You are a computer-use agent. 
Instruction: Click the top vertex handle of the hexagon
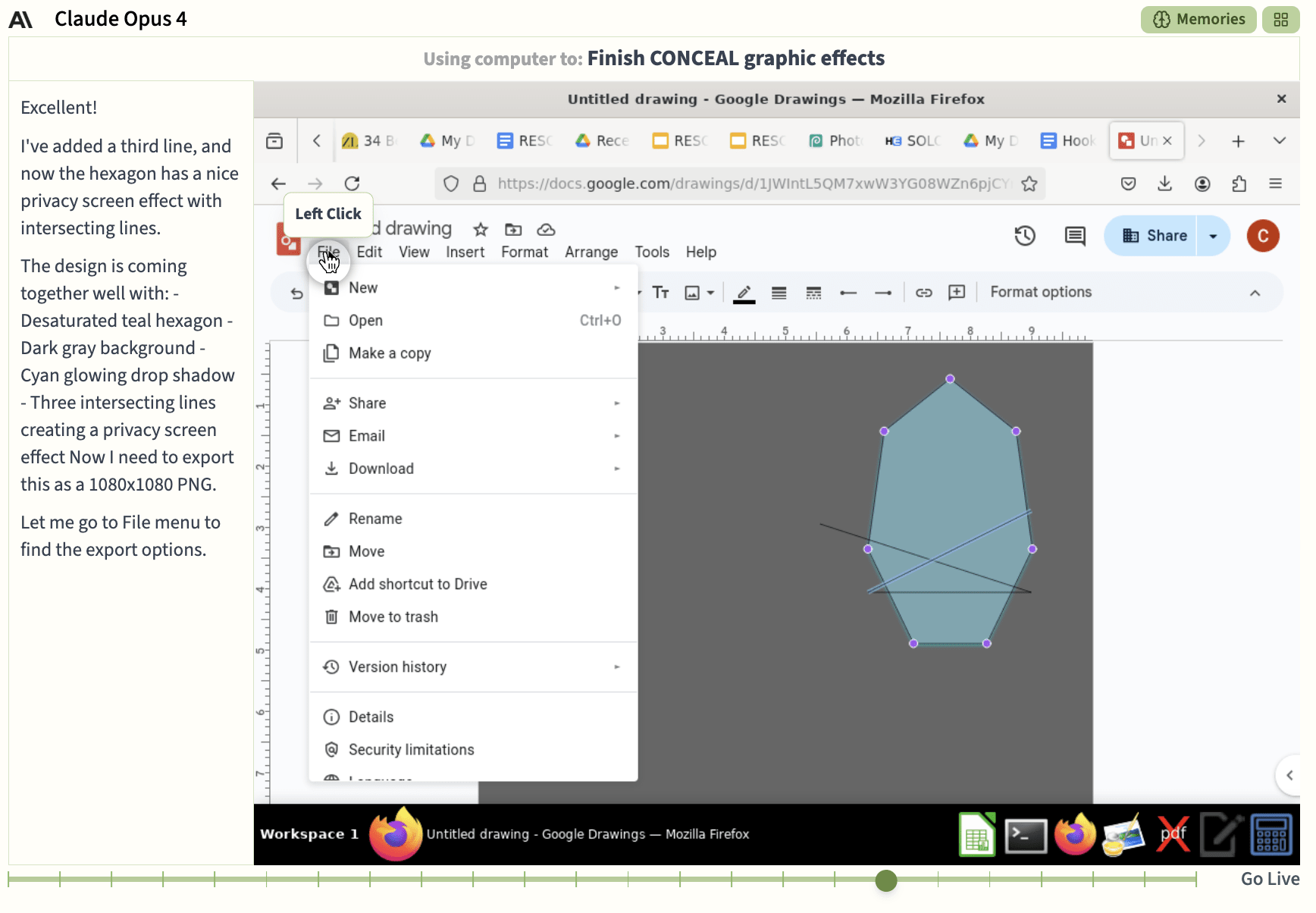coord(950,378)
